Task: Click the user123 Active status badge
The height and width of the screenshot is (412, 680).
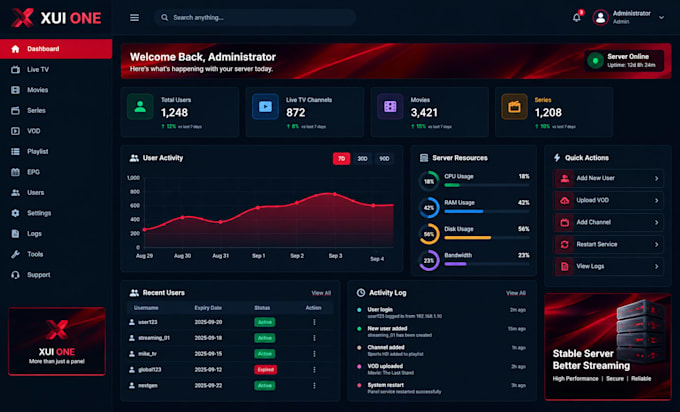Action: coord(265,322)
